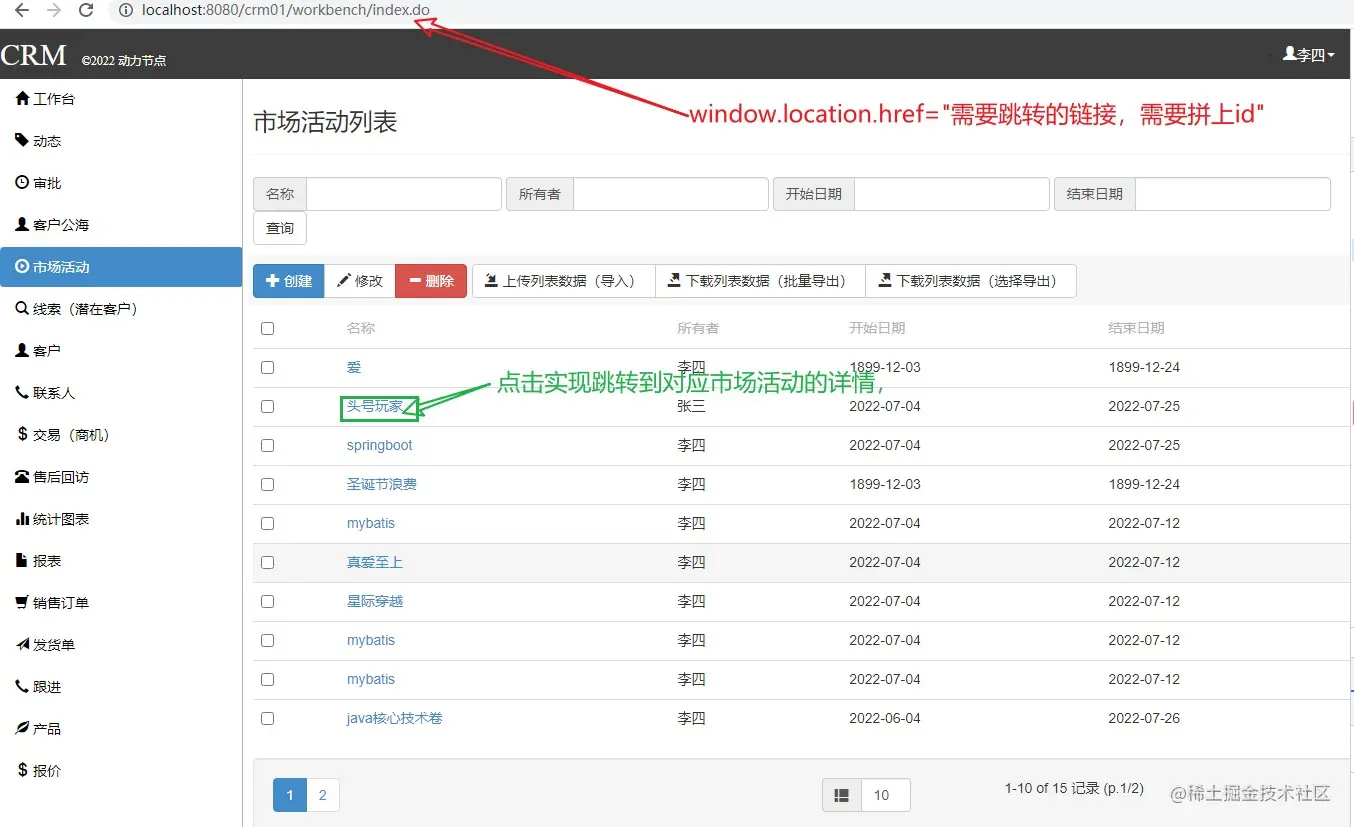Click the 修改 button

[x=360, y=281]
